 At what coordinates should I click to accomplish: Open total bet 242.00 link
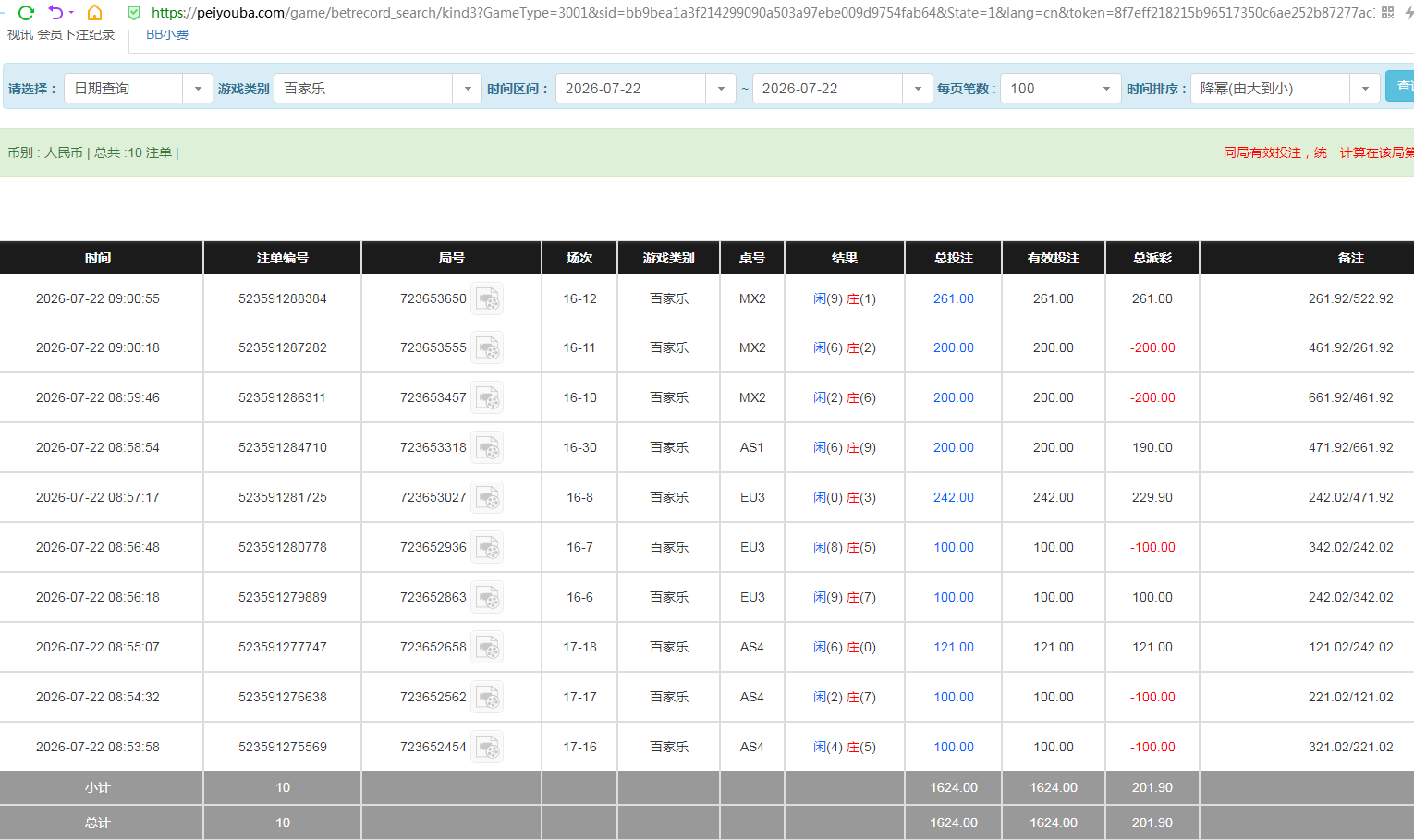pos(954,498)
